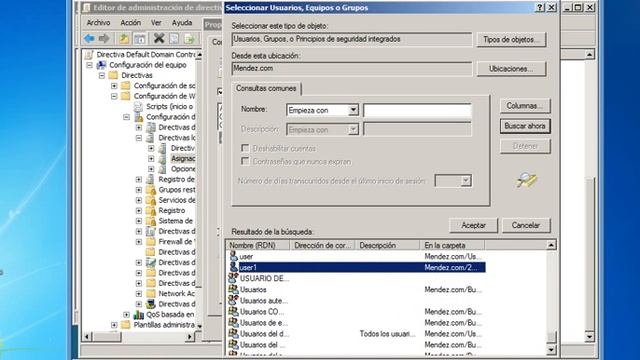Tick the Contraseñas que nunca expiran checkbox
Viewport: 640px width, 360px height.
tap(245, 161)
